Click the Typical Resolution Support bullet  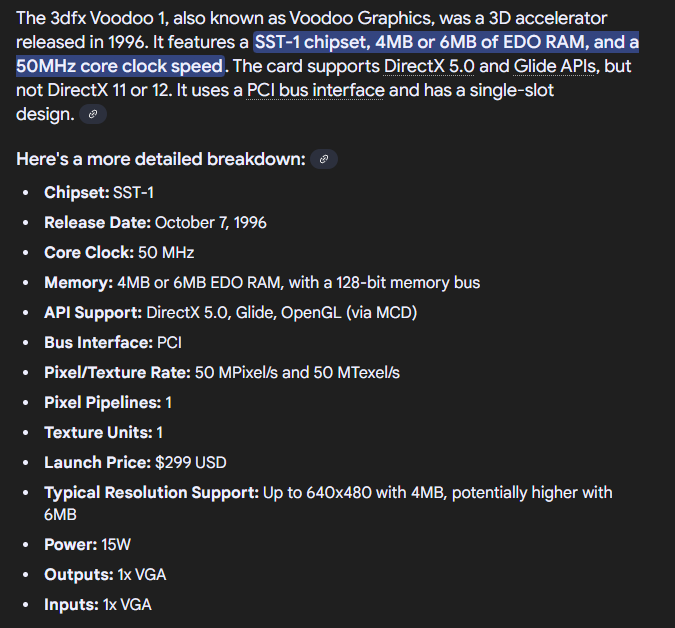pyautogui.click(x=328, y=504)
